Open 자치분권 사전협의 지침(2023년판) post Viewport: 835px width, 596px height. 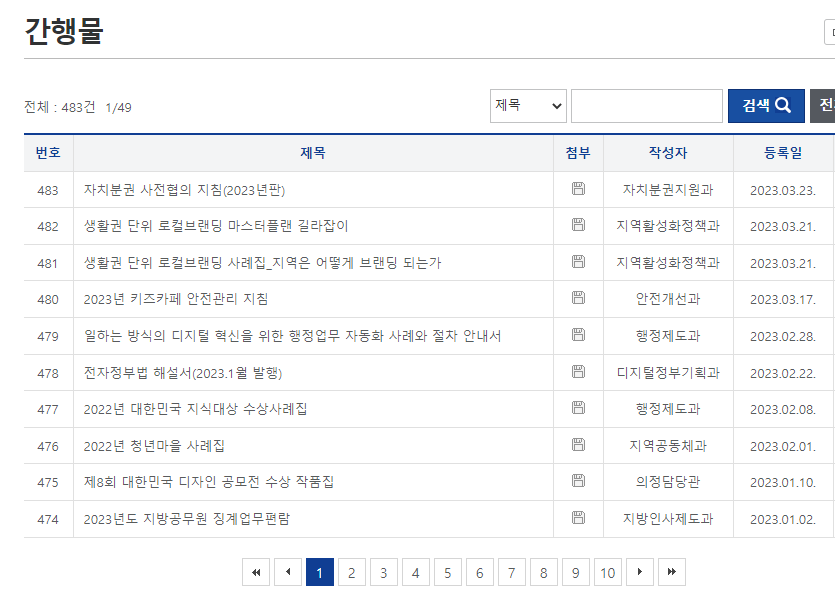(x=184, y=190)
